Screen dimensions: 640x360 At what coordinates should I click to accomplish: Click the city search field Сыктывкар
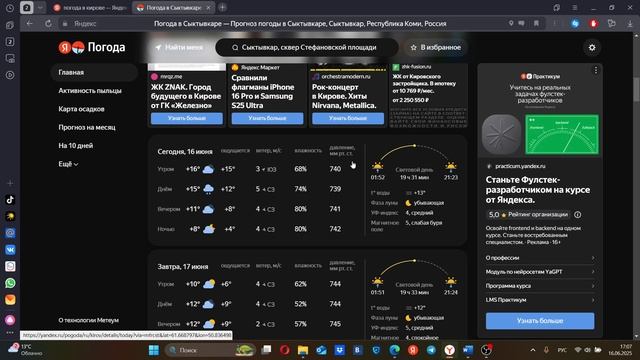307,47
